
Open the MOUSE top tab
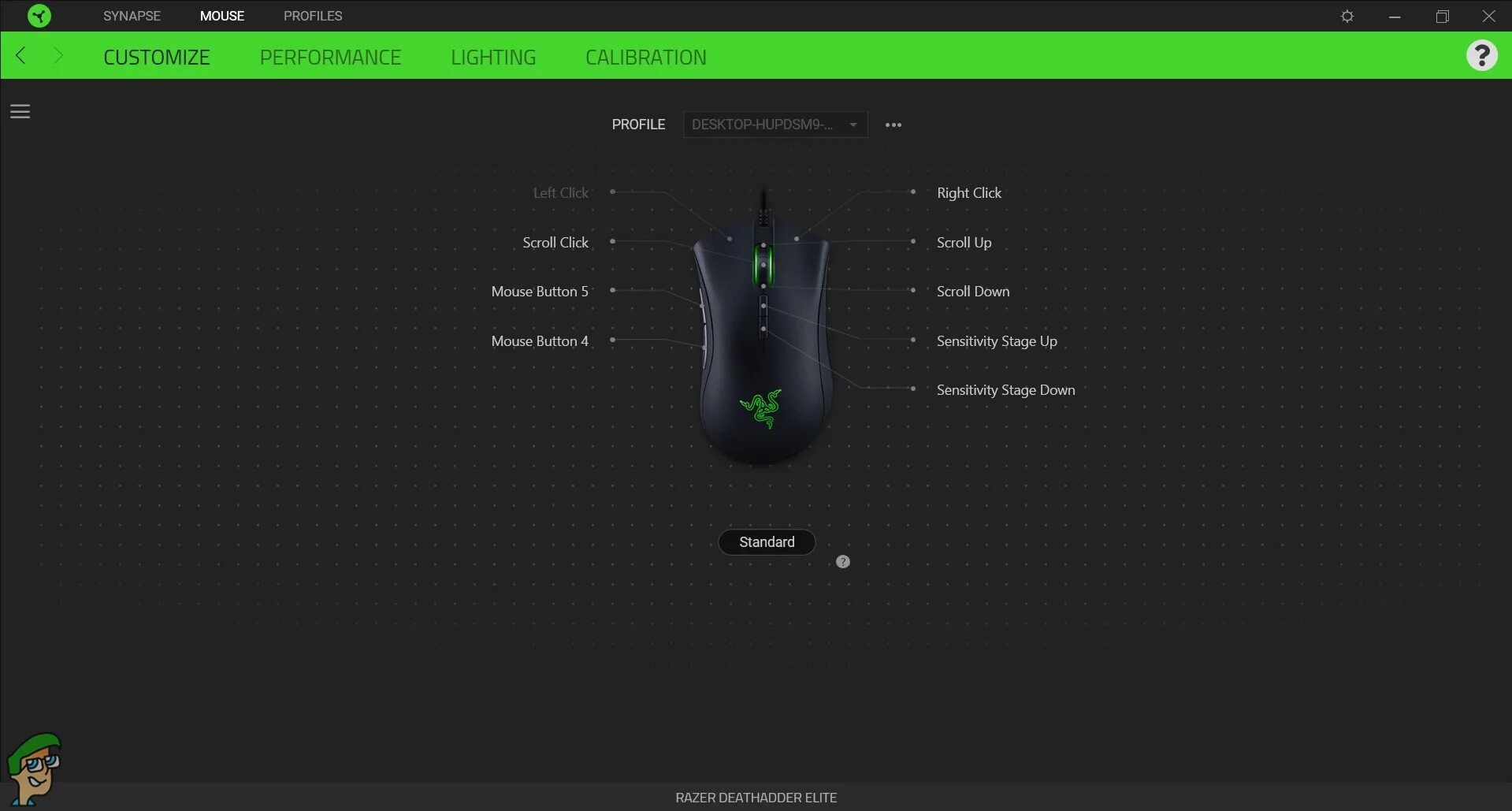point(222,16)
